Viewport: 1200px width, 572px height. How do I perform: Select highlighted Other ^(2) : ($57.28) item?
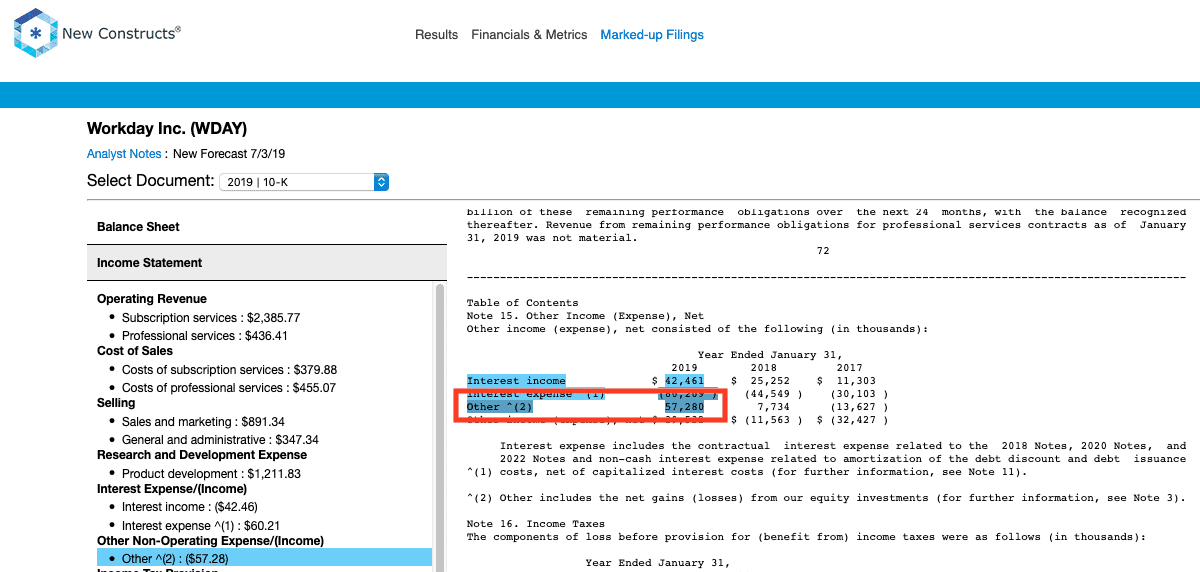point(264,558)
